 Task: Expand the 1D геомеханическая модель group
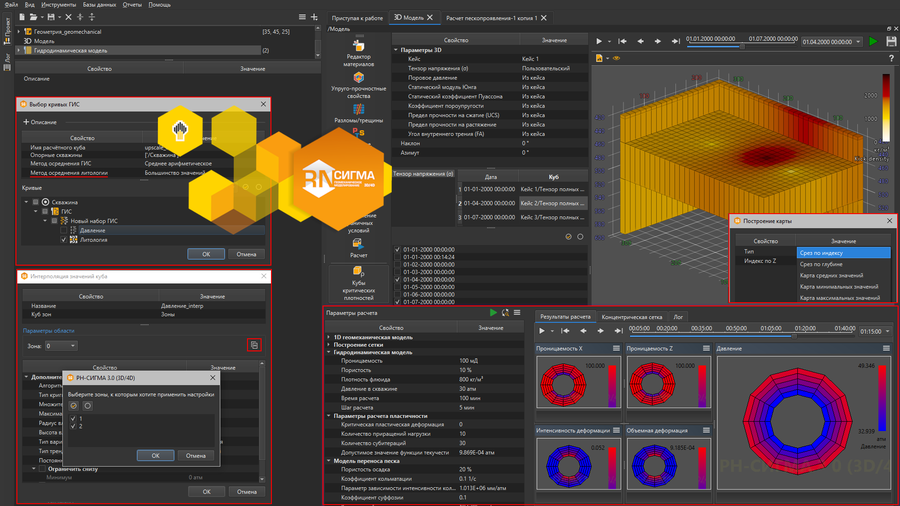click(x=329, y=337)
